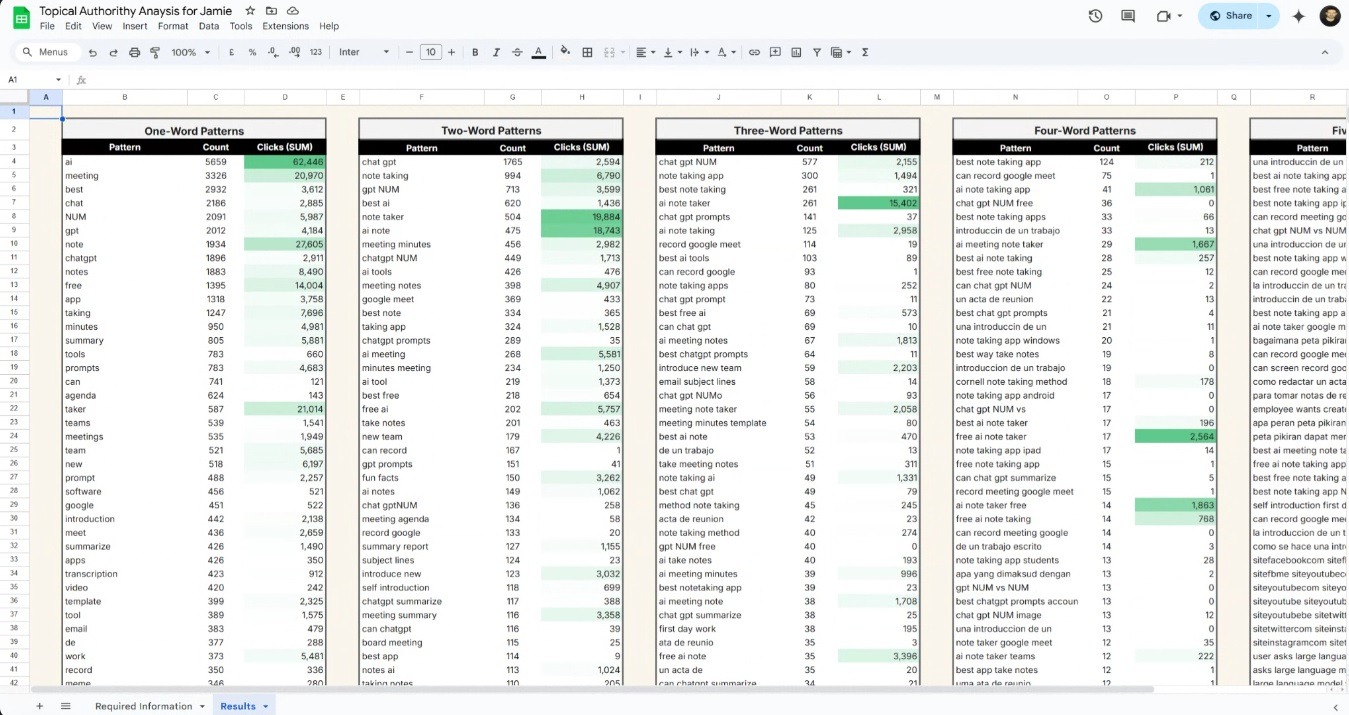The image size is (1349, 715).
Task: Click cell with value 62,446
Action: [x=285, y=162]
